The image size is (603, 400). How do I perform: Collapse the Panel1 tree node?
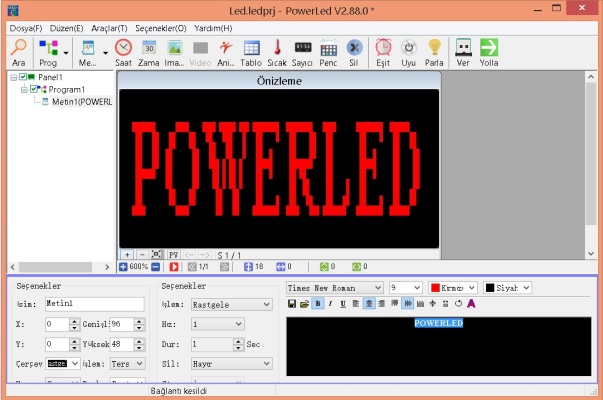point(13,77)
